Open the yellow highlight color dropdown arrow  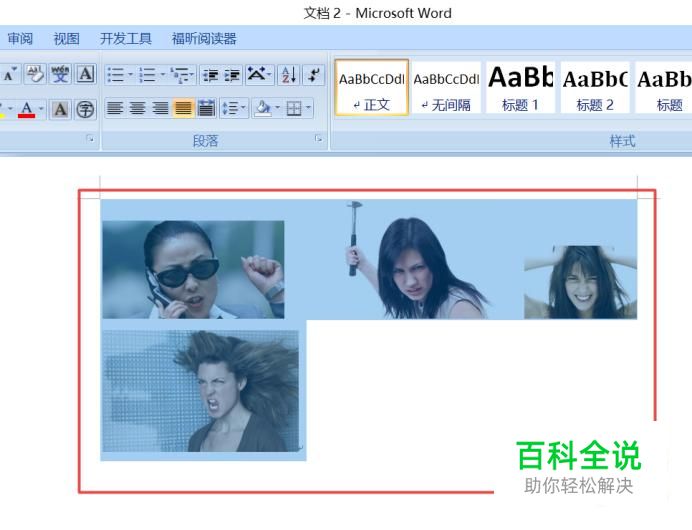click(11, 109)
